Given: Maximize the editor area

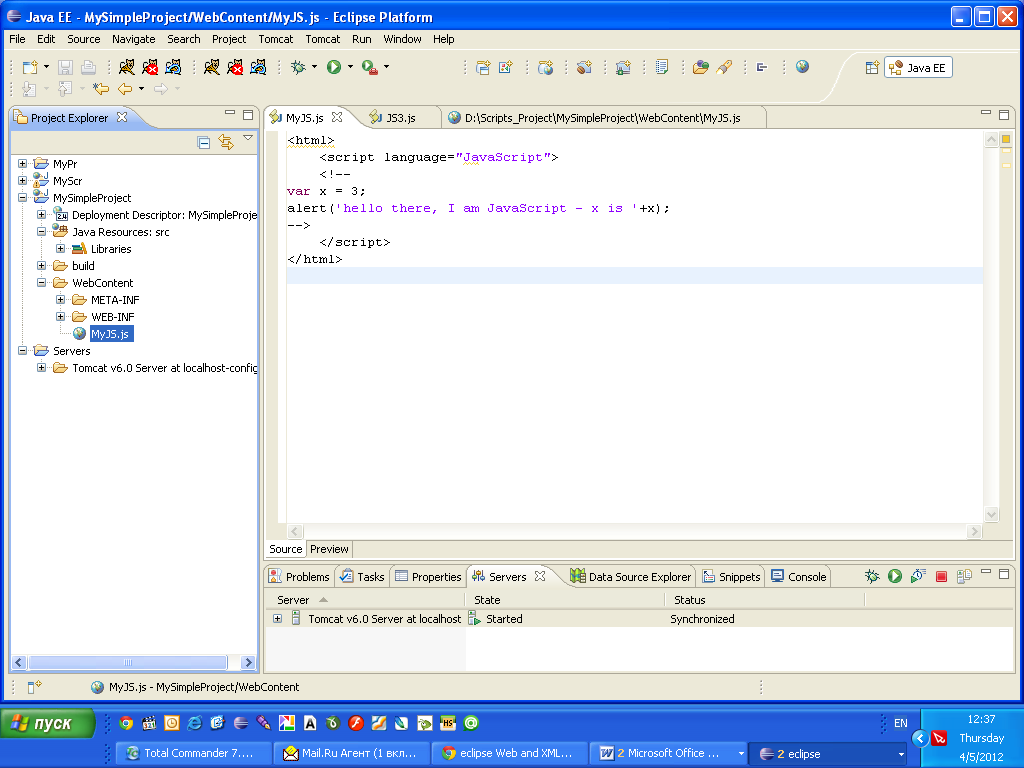Looking at the screenshot, I should click(1004, 114).
